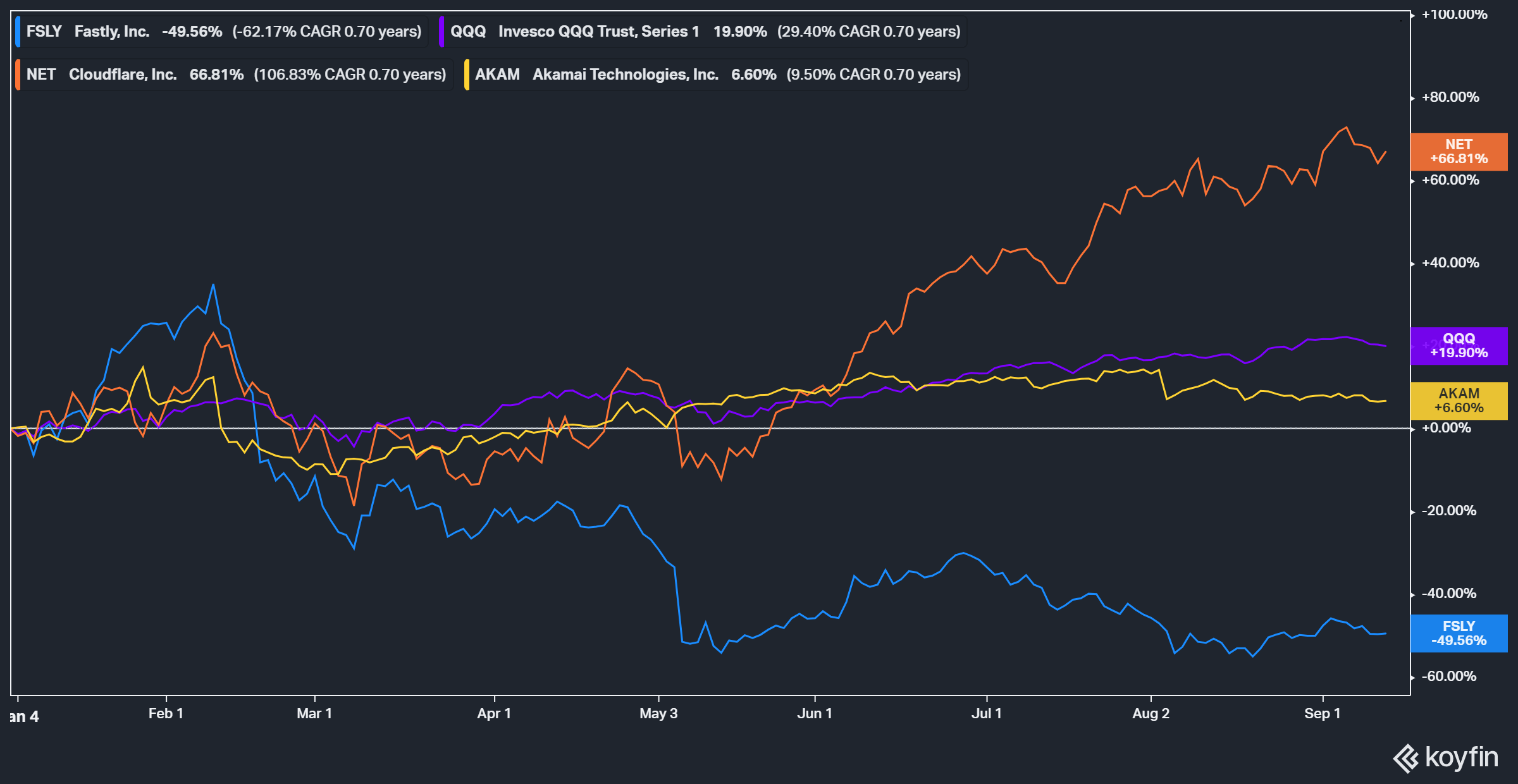Viewport: 1518px width, 784px height.
Task: Click the yellow AKAM color bar
Action: pos(467,75)
